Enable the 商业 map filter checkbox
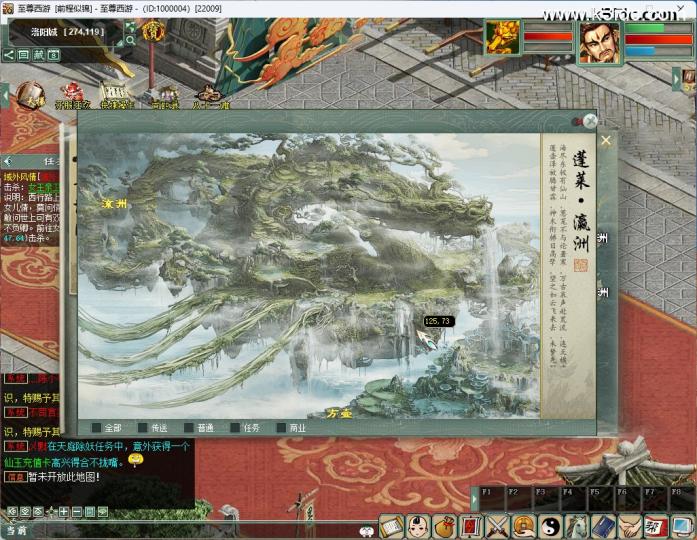 coord(281,428)
